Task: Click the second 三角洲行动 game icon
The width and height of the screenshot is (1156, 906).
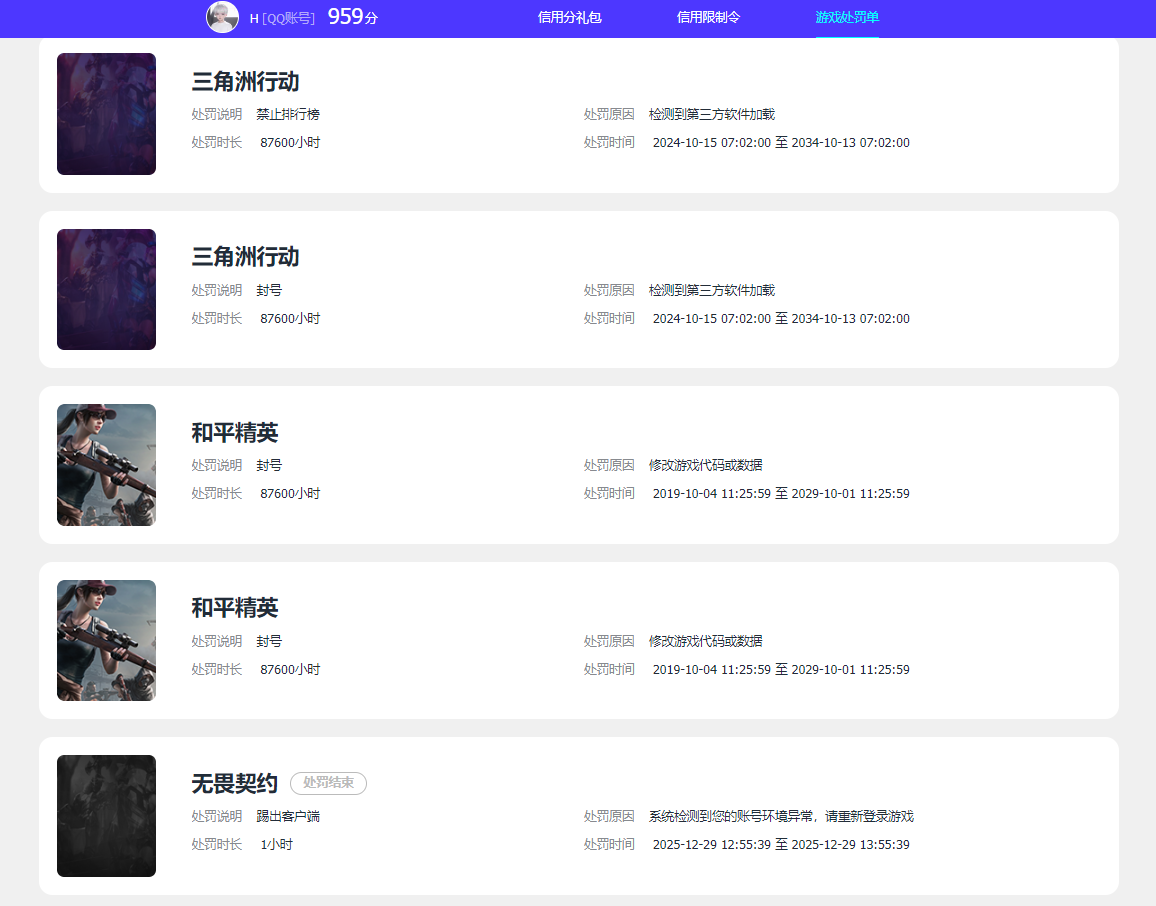Action: click(106, 289)
